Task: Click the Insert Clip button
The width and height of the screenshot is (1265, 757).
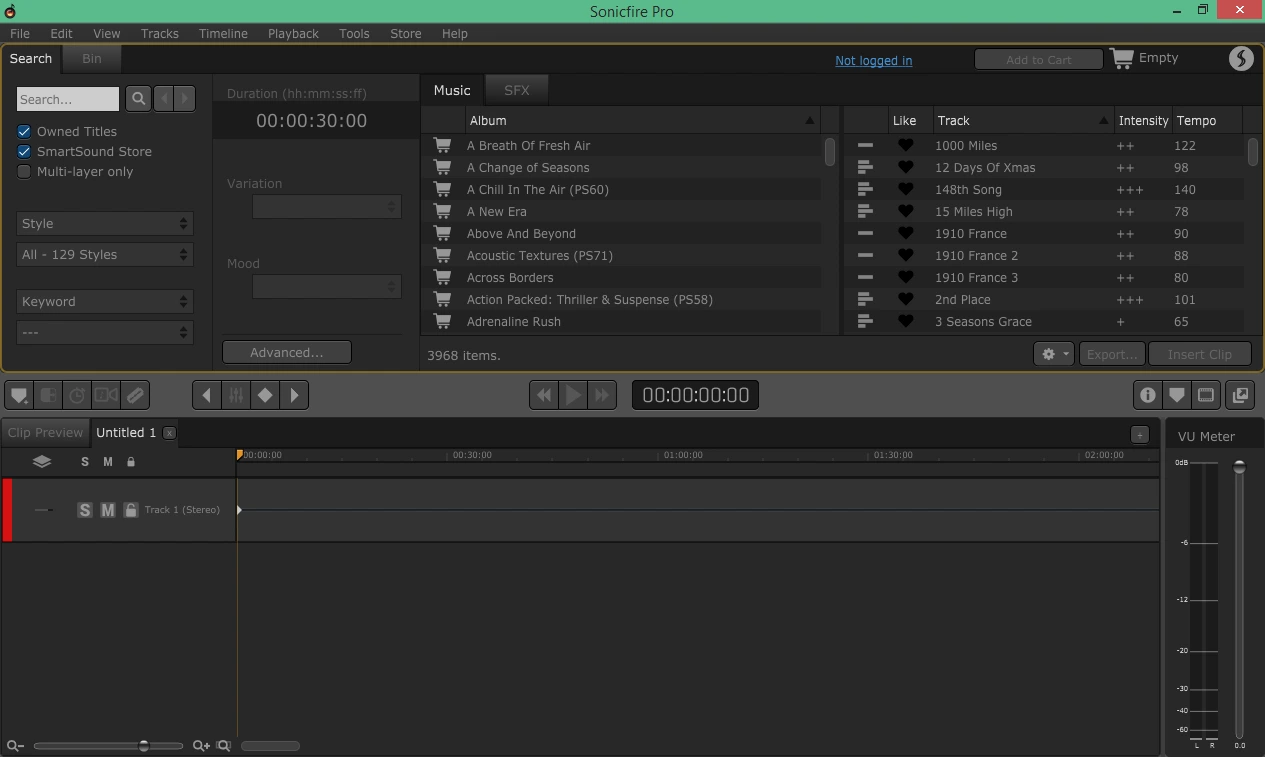Action: tap(1199, 354)
